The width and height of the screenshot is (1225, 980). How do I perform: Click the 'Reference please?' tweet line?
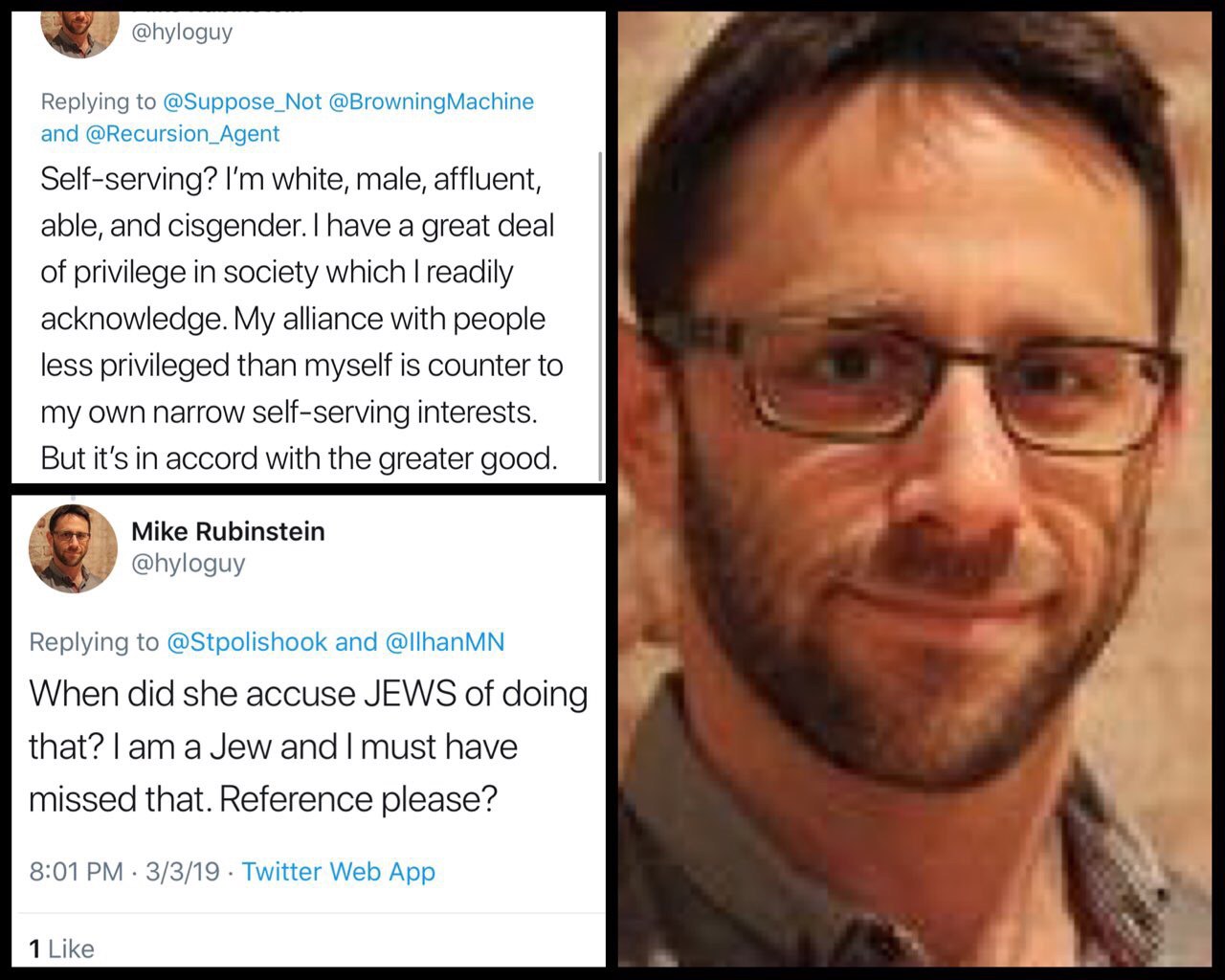coord(359,798)
